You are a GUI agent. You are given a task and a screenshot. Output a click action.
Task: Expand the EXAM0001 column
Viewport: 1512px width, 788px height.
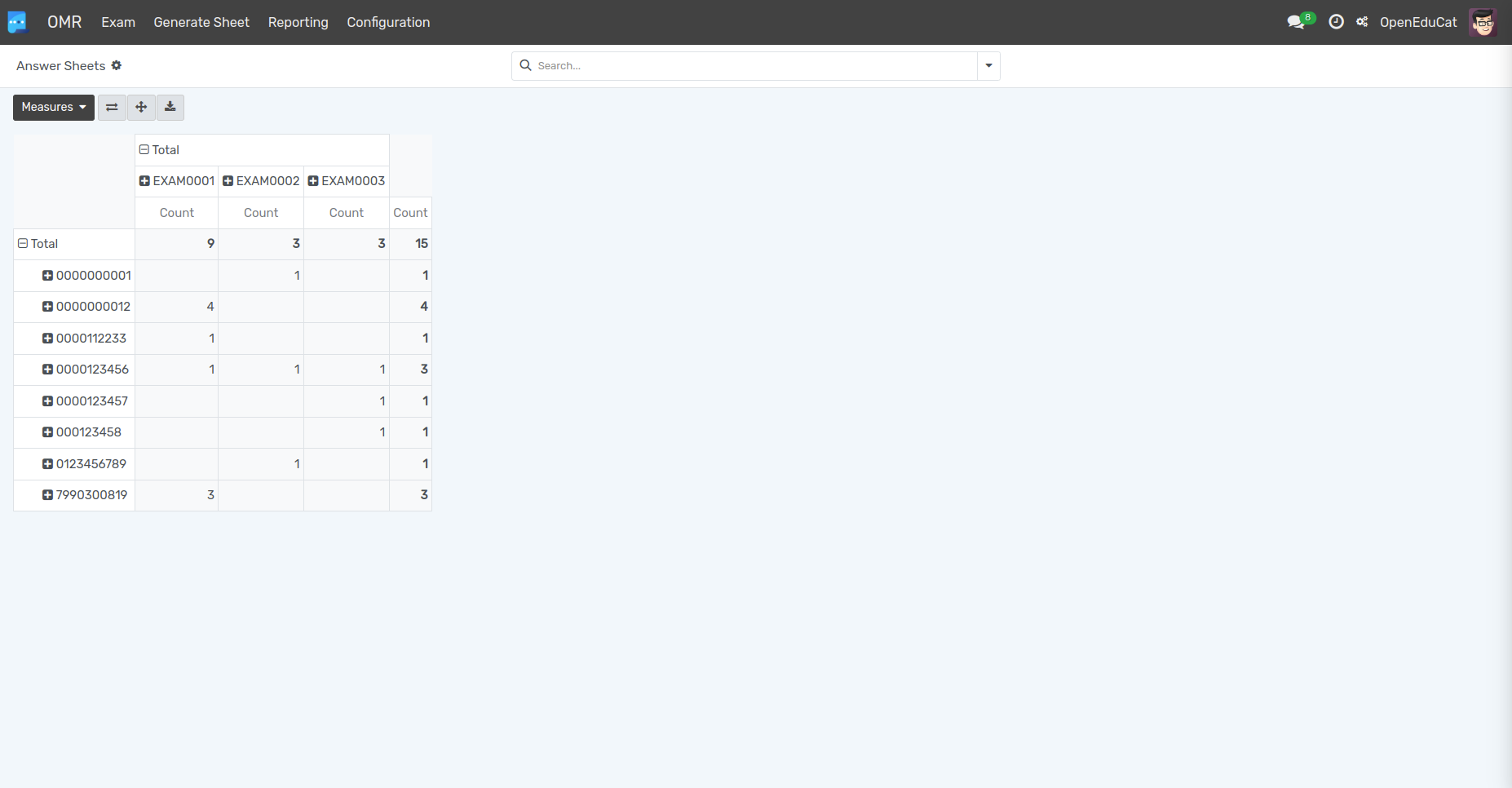tap(177, 181)
